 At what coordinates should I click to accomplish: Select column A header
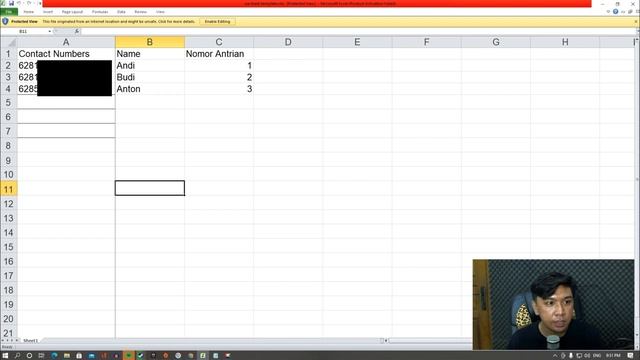(x=66, y=42)
